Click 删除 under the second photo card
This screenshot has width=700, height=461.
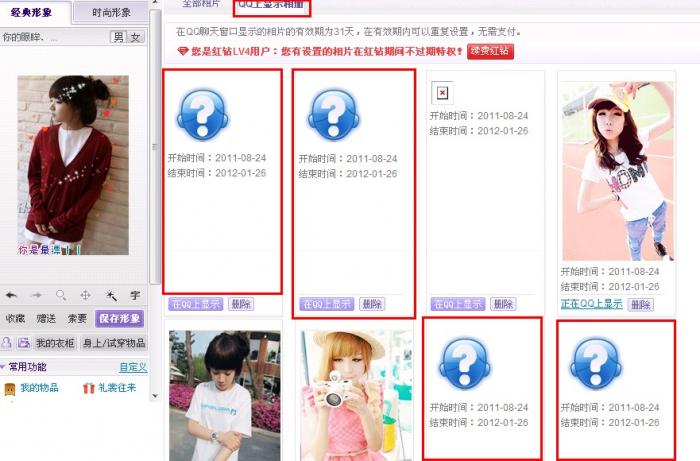click(x=372, y=304)
